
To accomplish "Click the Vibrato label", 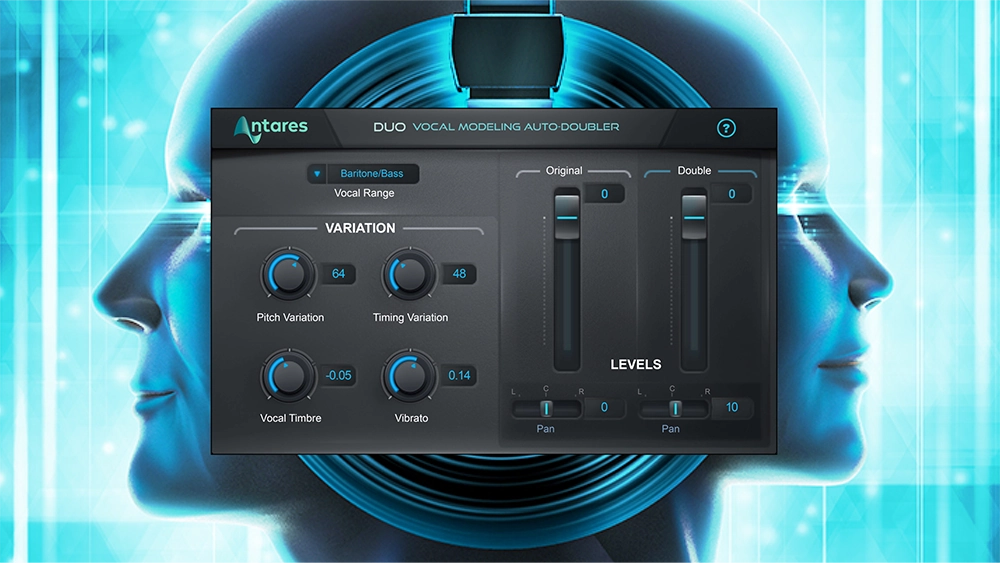I will click(411, 418).
